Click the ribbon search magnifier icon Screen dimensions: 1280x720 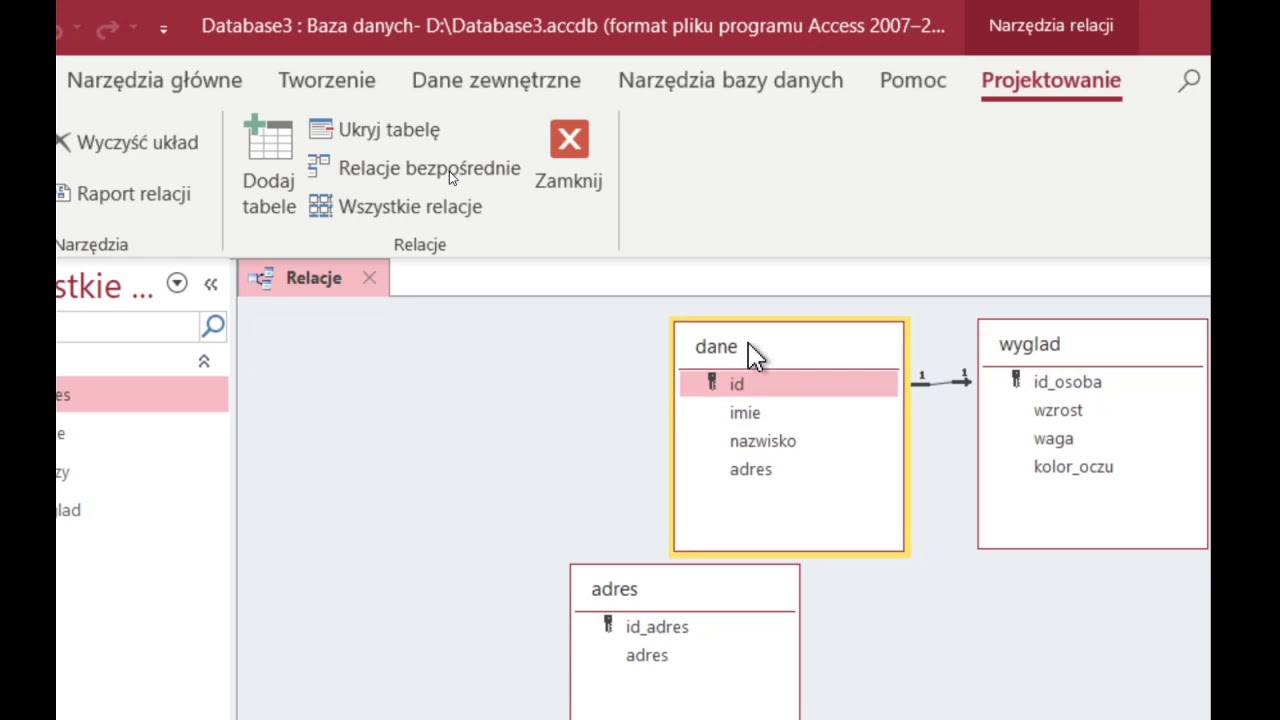[x=1189, y=81]
